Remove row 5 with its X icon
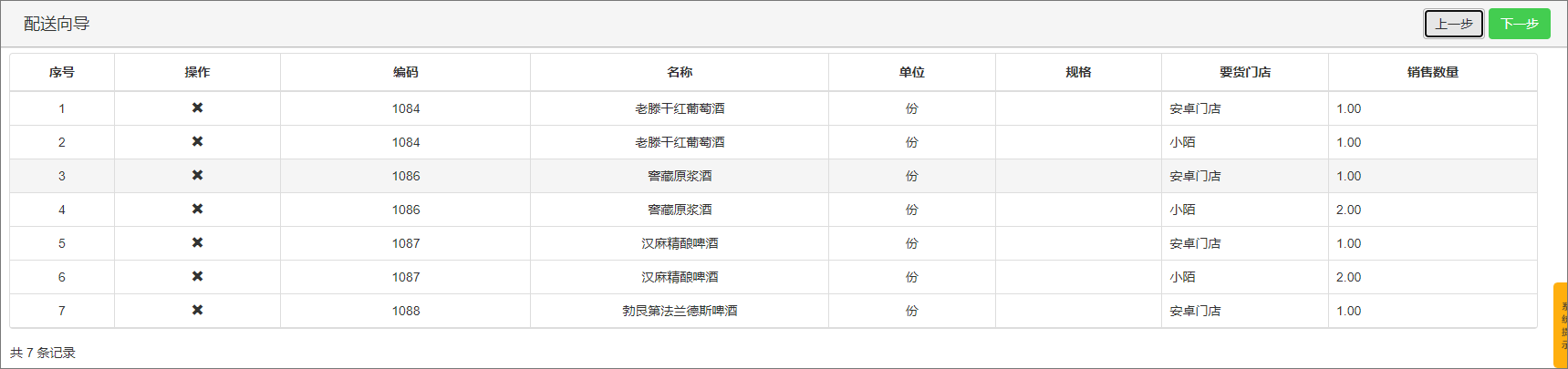This screenshot has height=369, width=1568. (197, 242)
